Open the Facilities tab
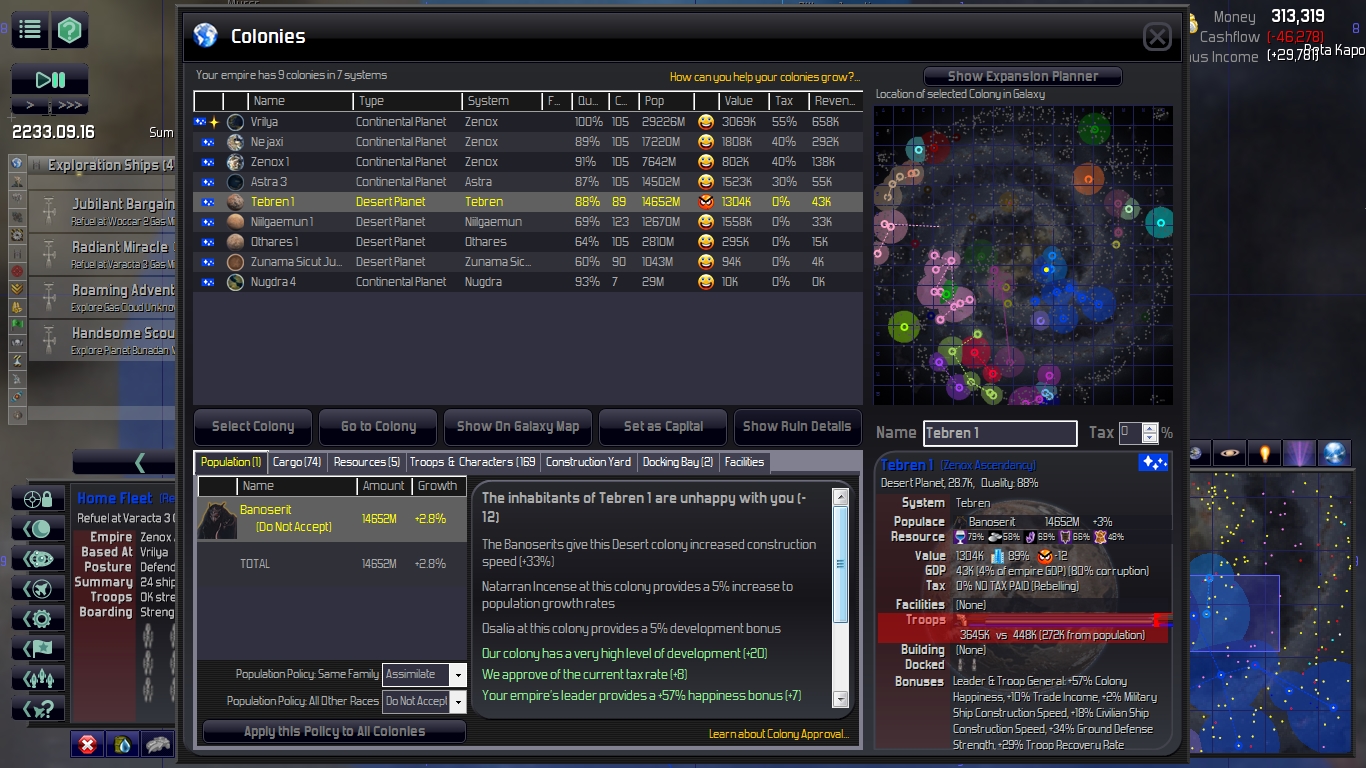Screen dimensions: 1366x768 (x=744, y=462)
